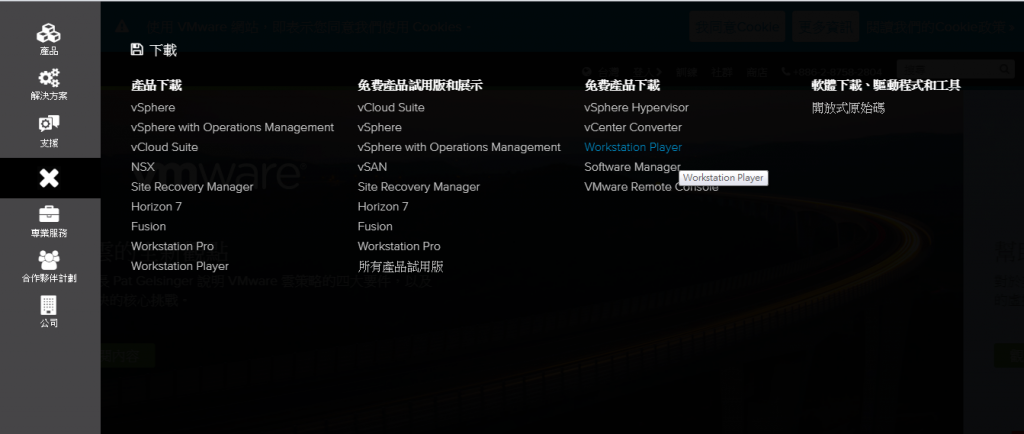Open Horizon 7 trial link
This screenshot has width=1024, height=434.
click(x=383, y=207)
